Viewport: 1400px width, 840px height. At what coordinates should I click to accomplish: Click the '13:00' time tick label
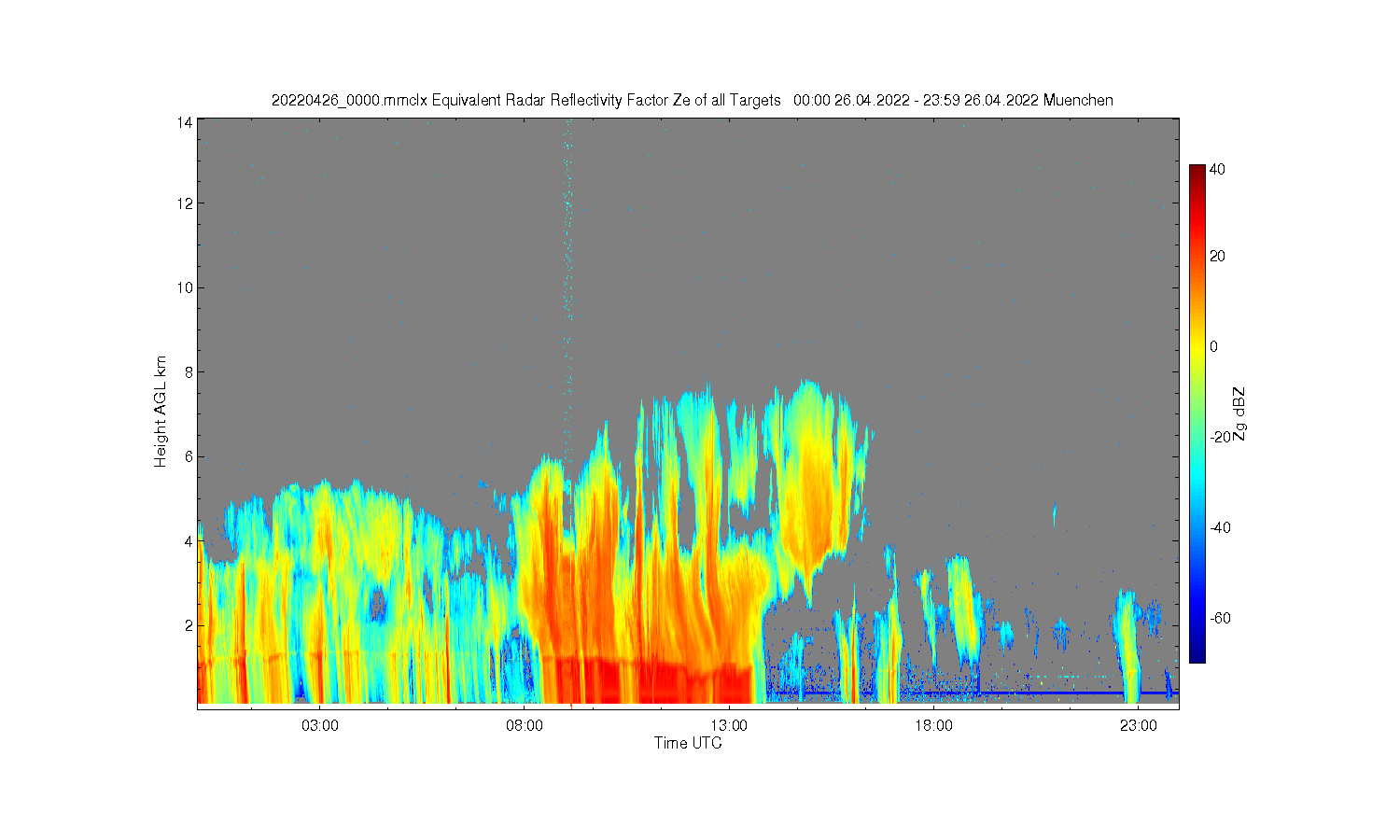click(x=729, y=725)
